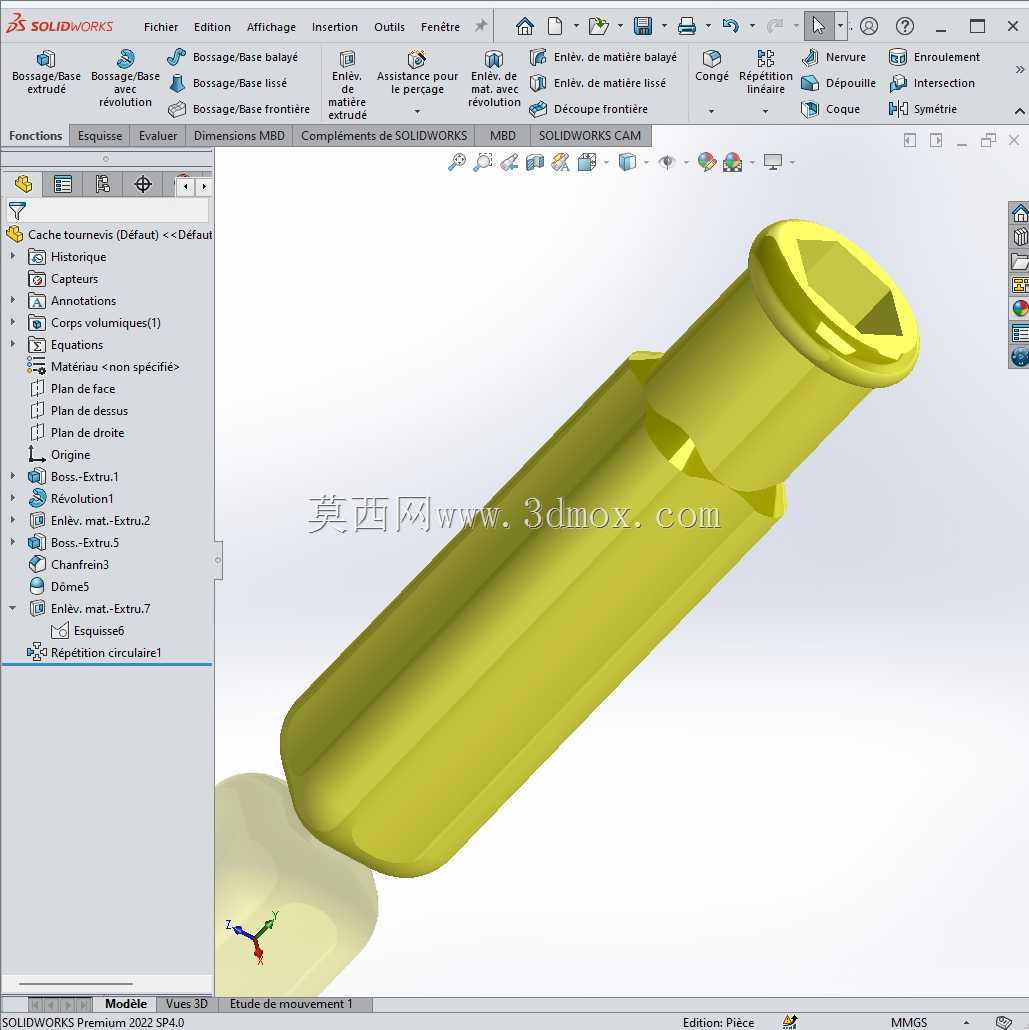This screenshot has height=1030, width=1029.
Task: Click the Intersection tool
Action: click(x=932, y=83)
